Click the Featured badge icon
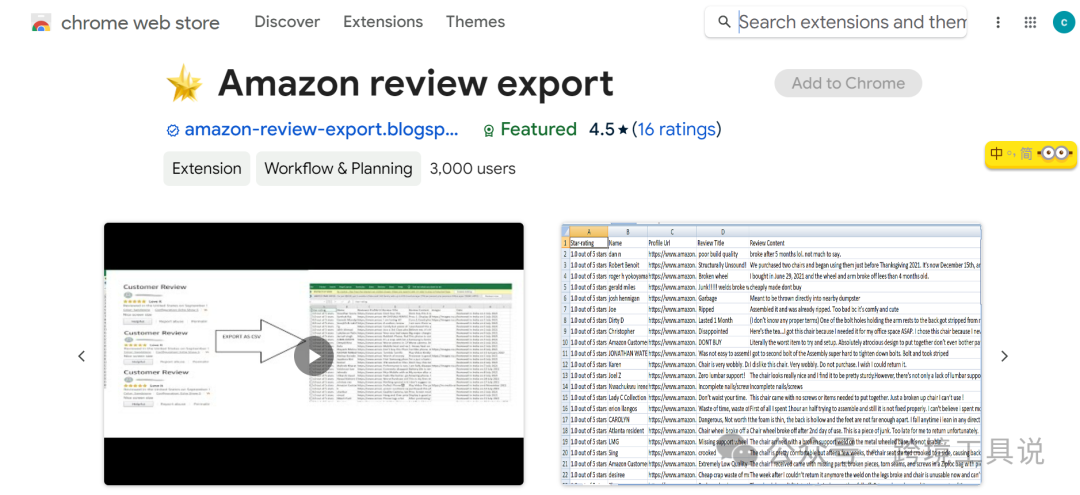Viewport: 1080px width, 495px height. [x=489, y=130]
